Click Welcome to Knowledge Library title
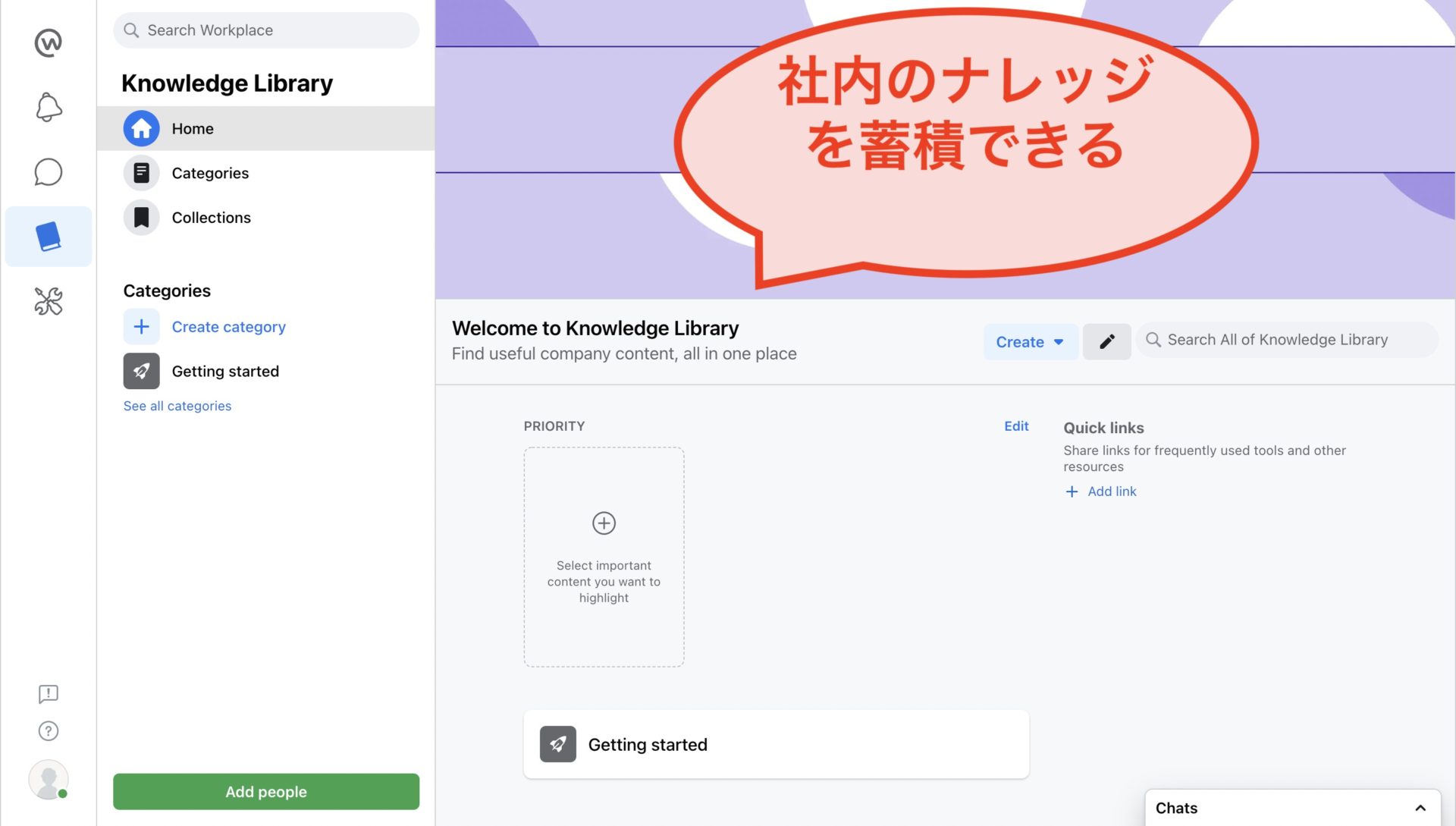 coord(595,328)
